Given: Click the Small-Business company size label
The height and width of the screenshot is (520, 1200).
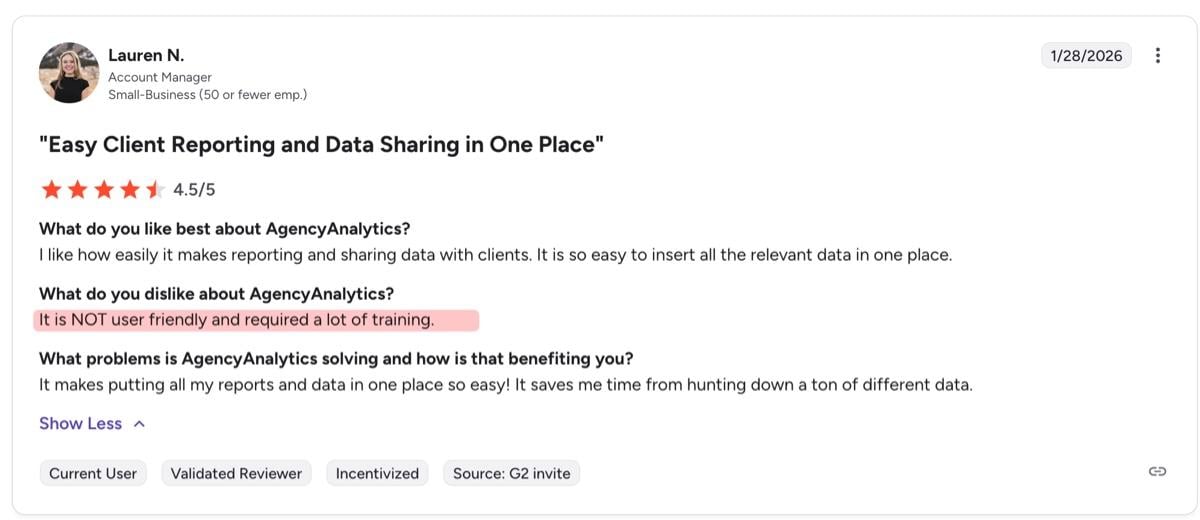Looking at the screenshot, I should [207, 95].
